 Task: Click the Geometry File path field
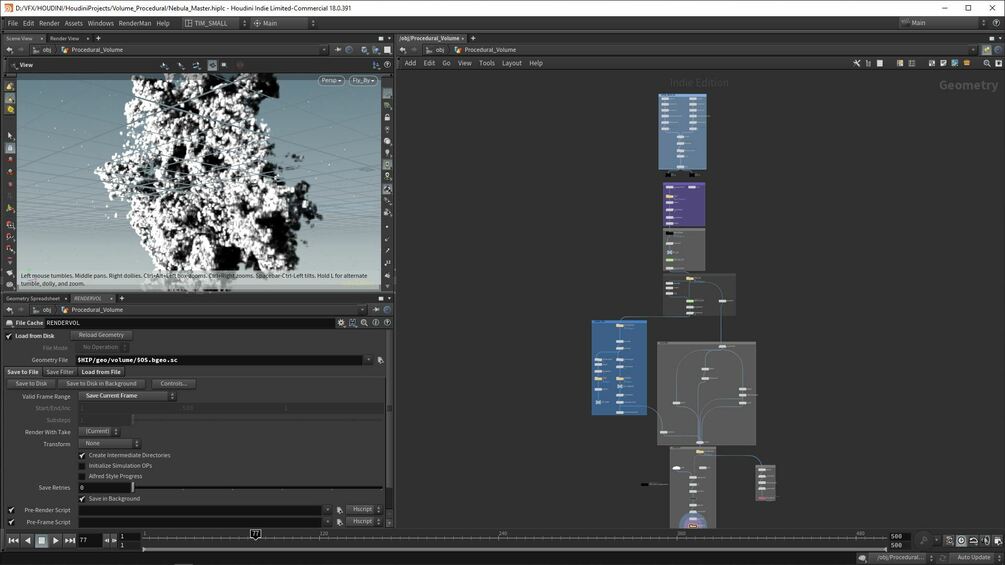[219, 360]
